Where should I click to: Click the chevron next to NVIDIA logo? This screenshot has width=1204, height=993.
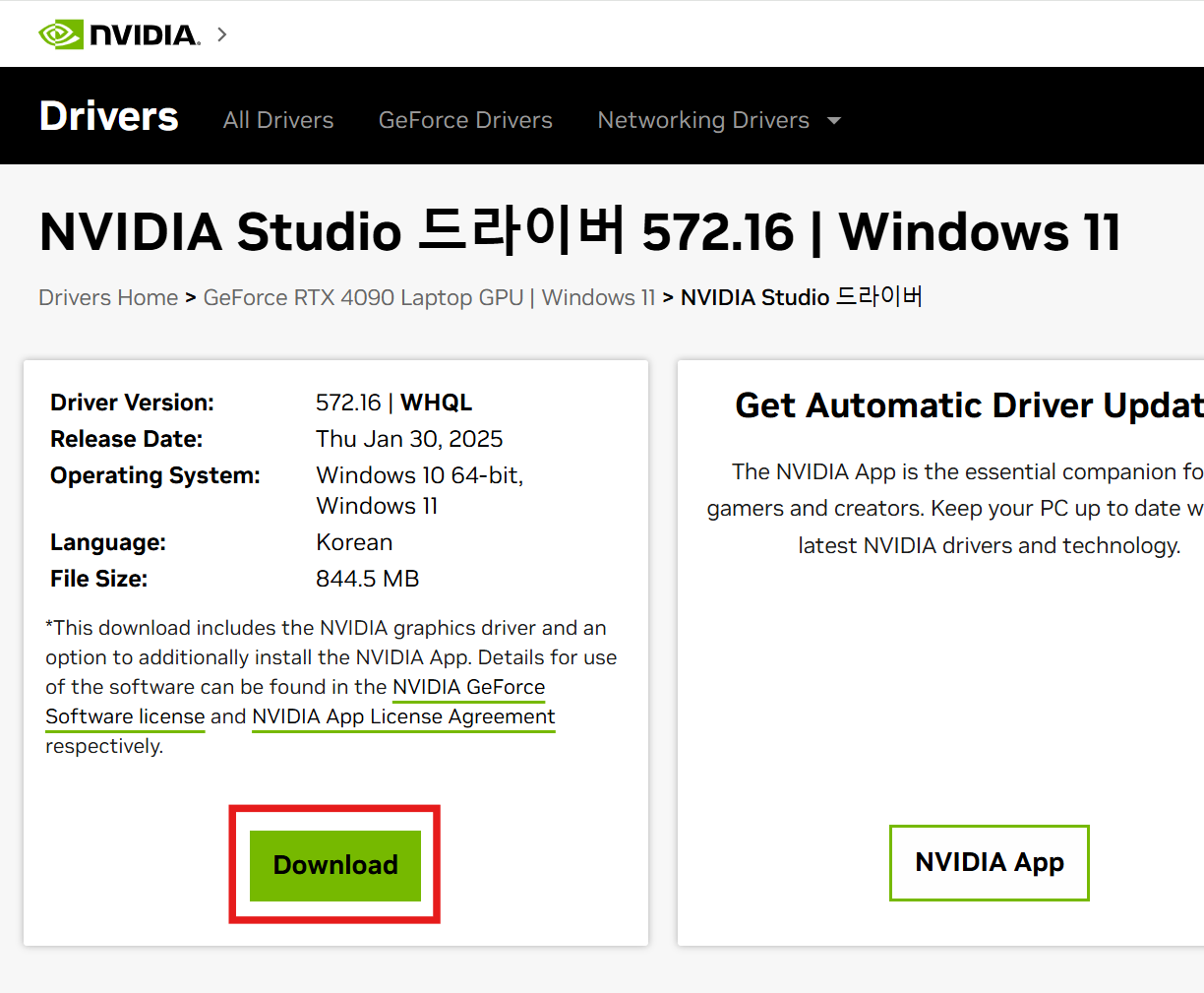222,34
